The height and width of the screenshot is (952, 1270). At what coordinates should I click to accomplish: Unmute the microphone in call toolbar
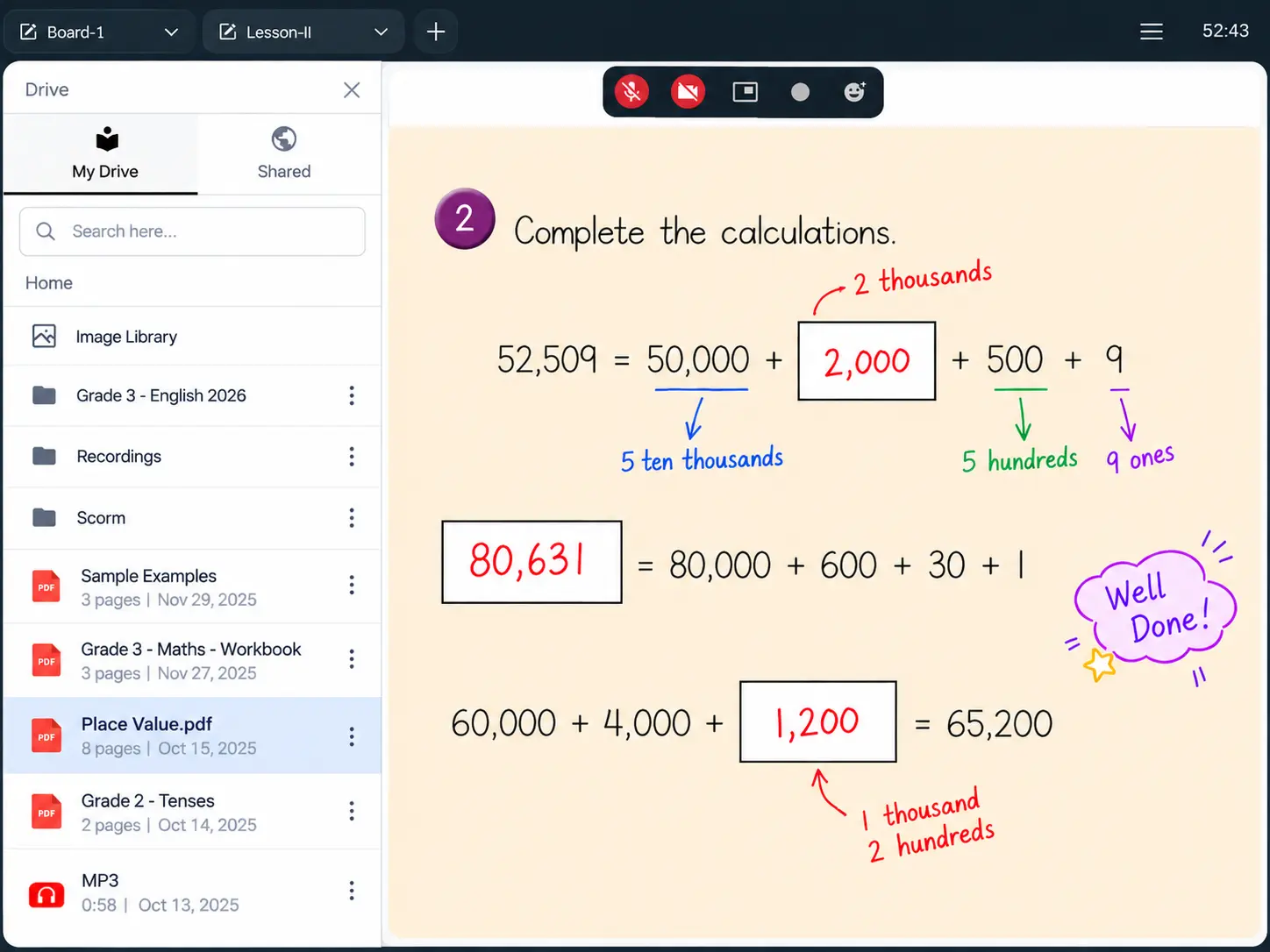[x=631, y=92]
